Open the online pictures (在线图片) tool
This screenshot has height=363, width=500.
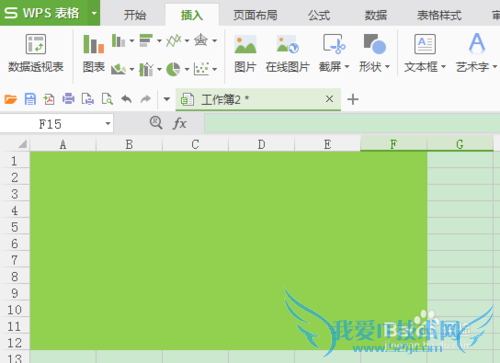tap(287, 53)
